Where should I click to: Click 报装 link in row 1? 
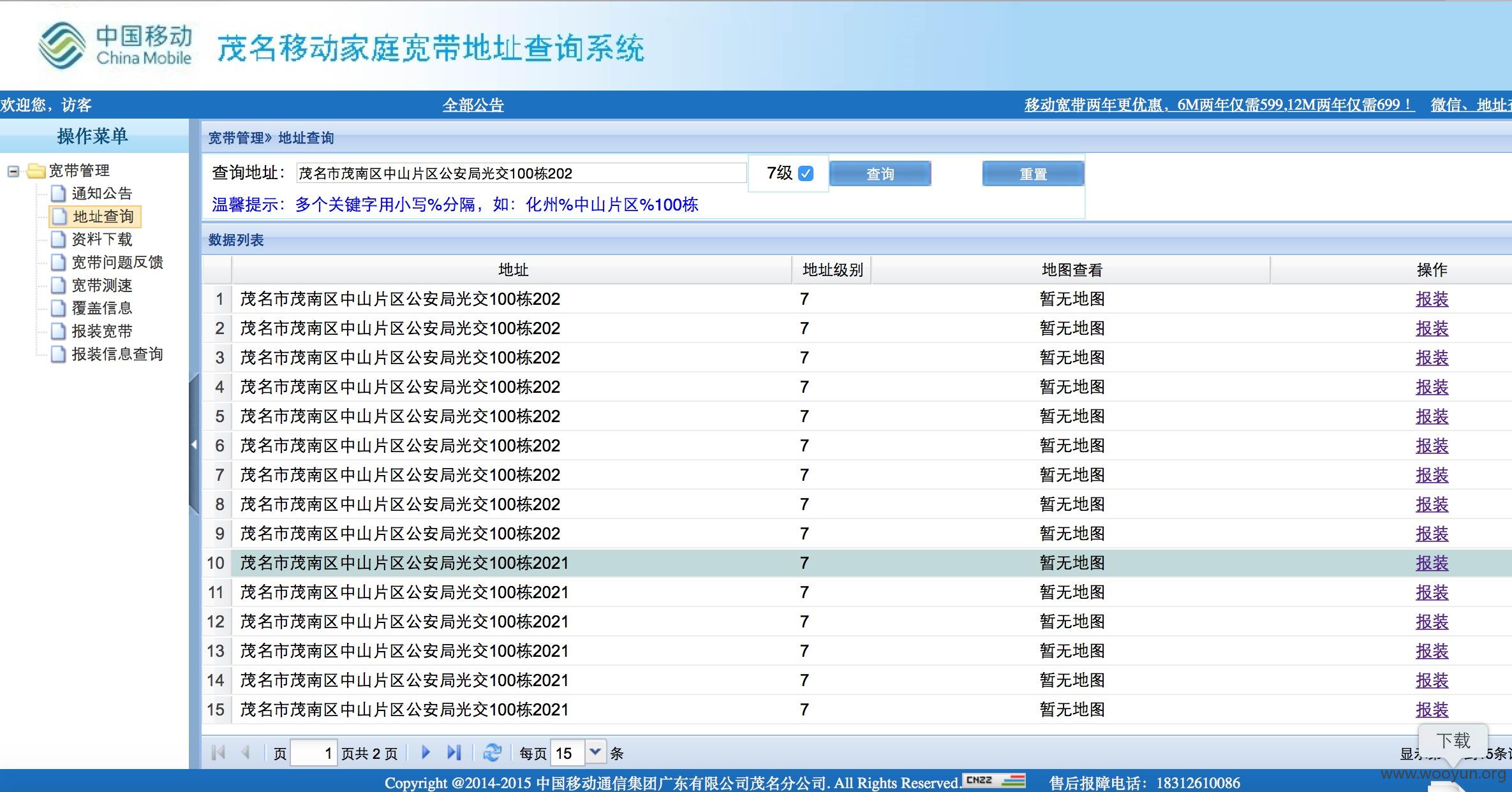pyautogui.click(x=1432, y=298)
